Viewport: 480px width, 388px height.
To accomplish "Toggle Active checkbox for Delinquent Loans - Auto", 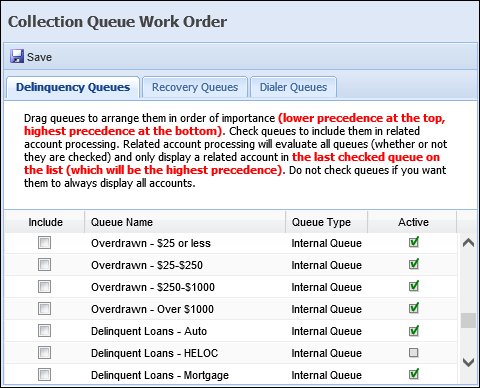I will 414,330.
